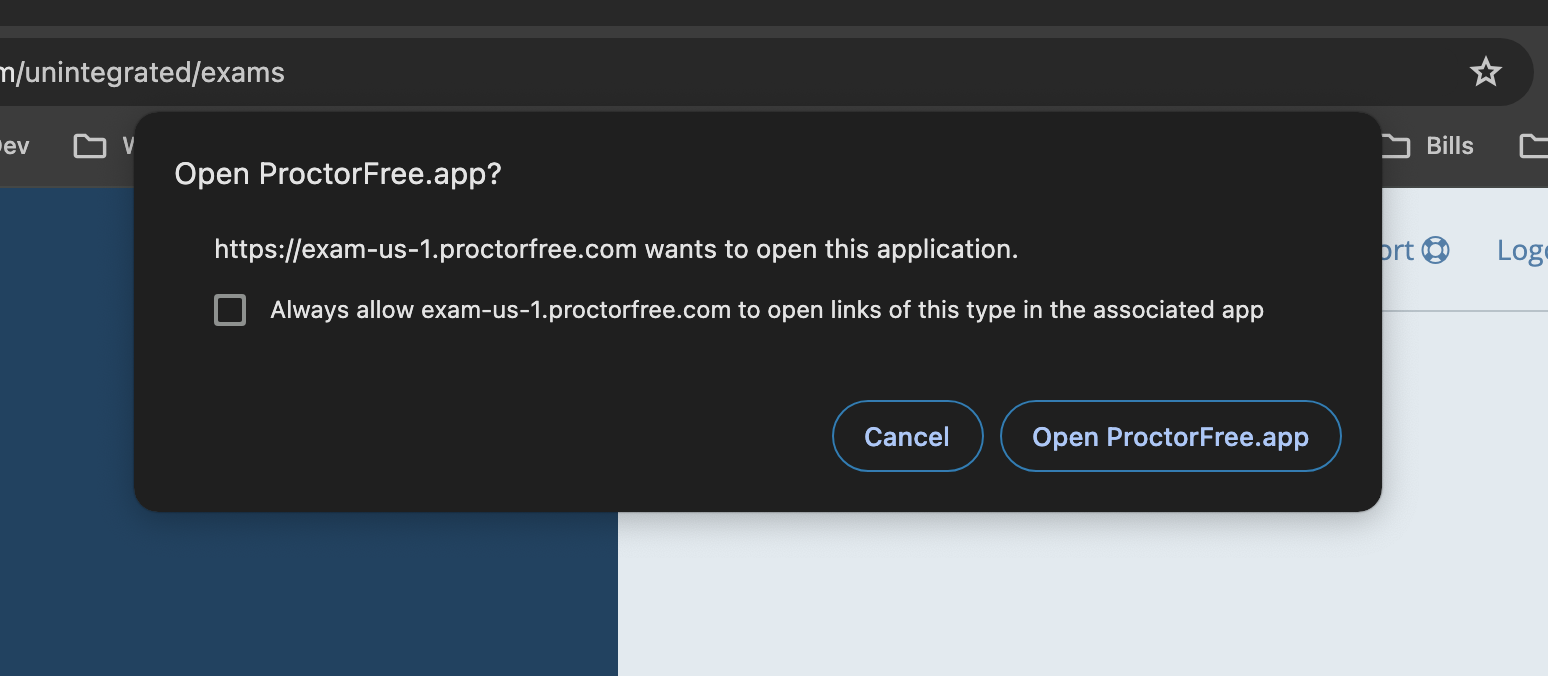Viewport: 1548px width, 676px height.
Task: Open the Bills bookmark folder label
Action: pos(1449,146)
